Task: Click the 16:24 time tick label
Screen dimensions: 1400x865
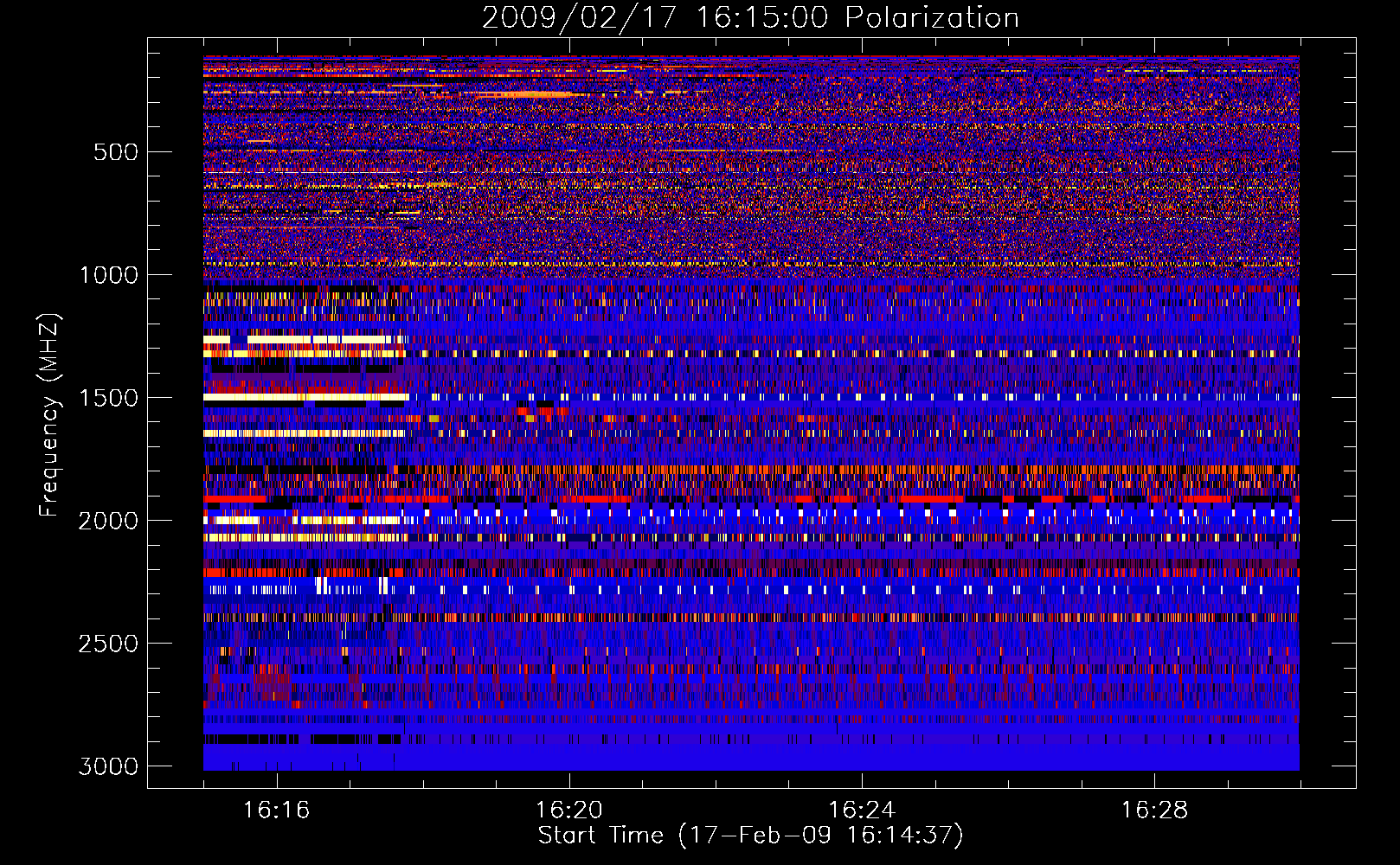Action: click(x=862, y=810)
